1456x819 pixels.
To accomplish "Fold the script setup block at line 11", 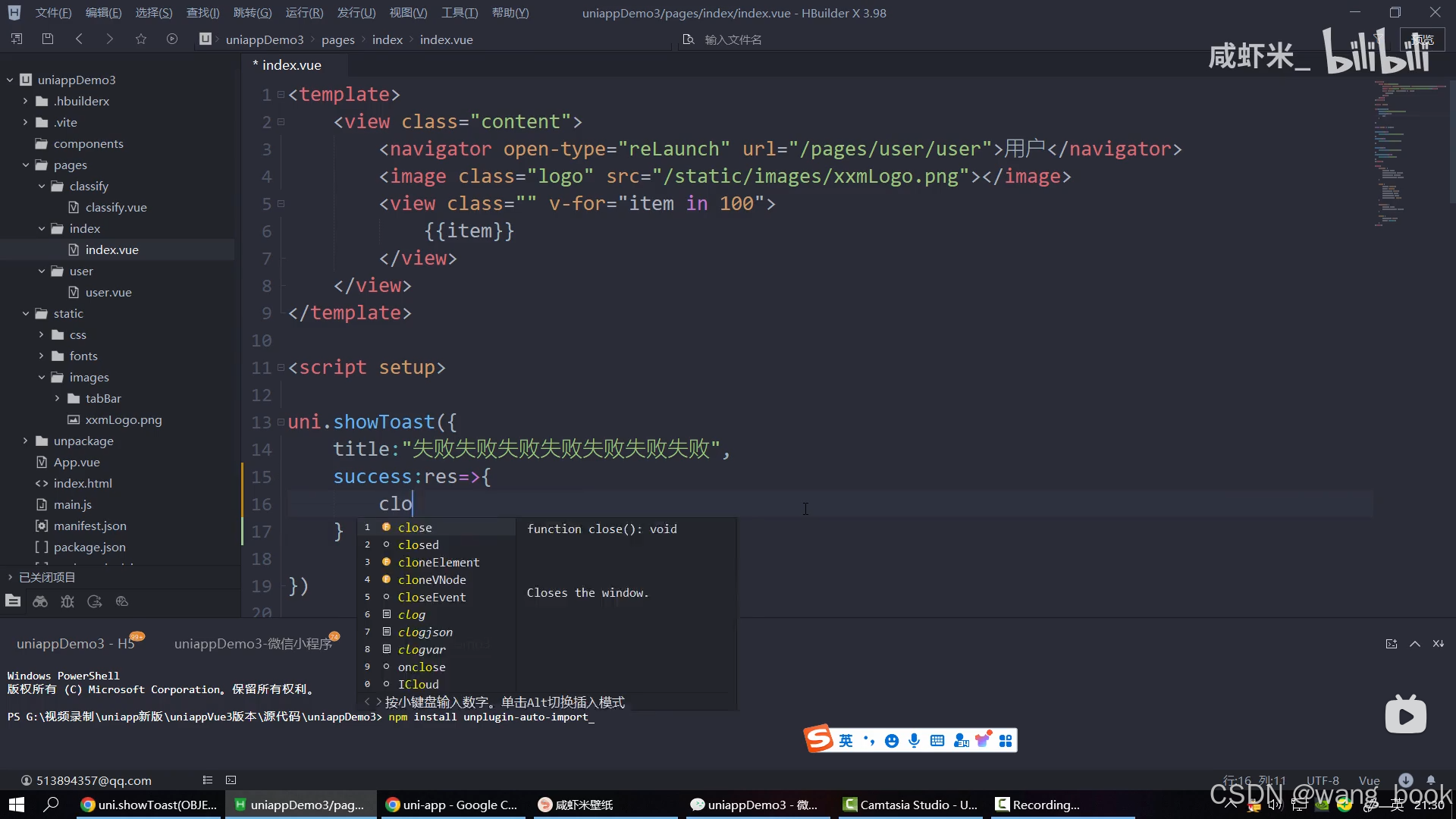I will pos(281,367).
